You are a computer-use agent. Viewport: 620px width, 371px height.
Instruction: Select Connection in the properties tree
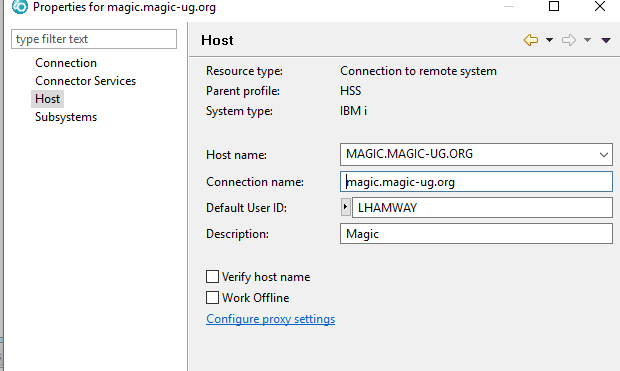point(66,63)
